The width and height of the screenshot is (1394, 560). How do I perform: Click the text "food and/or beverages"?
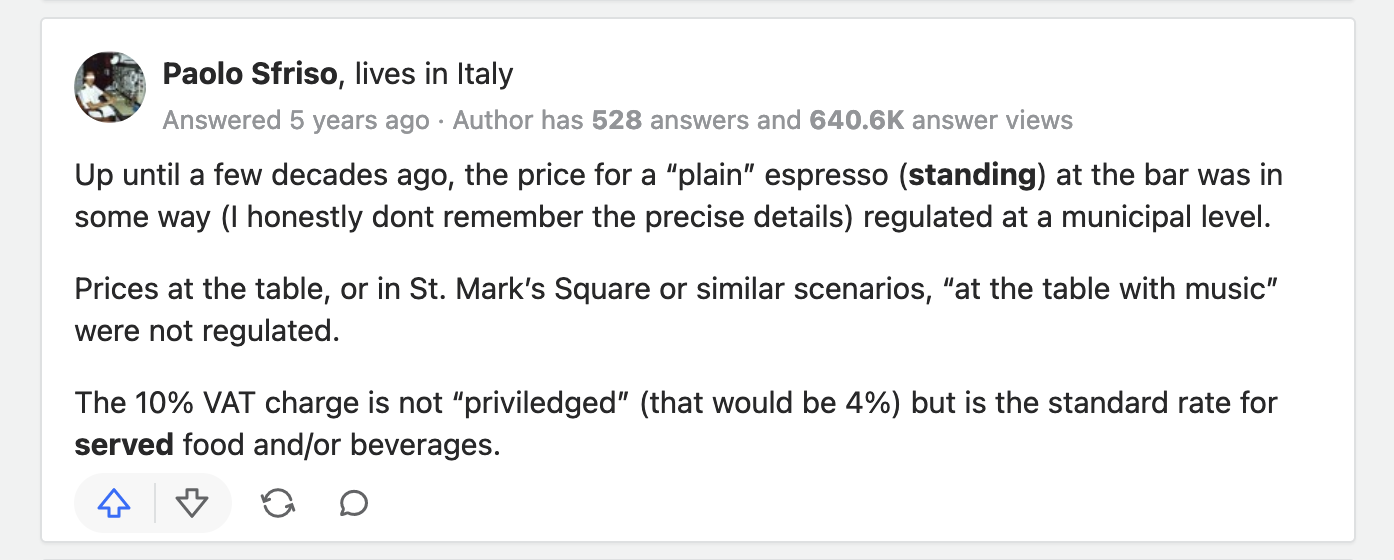340,444
